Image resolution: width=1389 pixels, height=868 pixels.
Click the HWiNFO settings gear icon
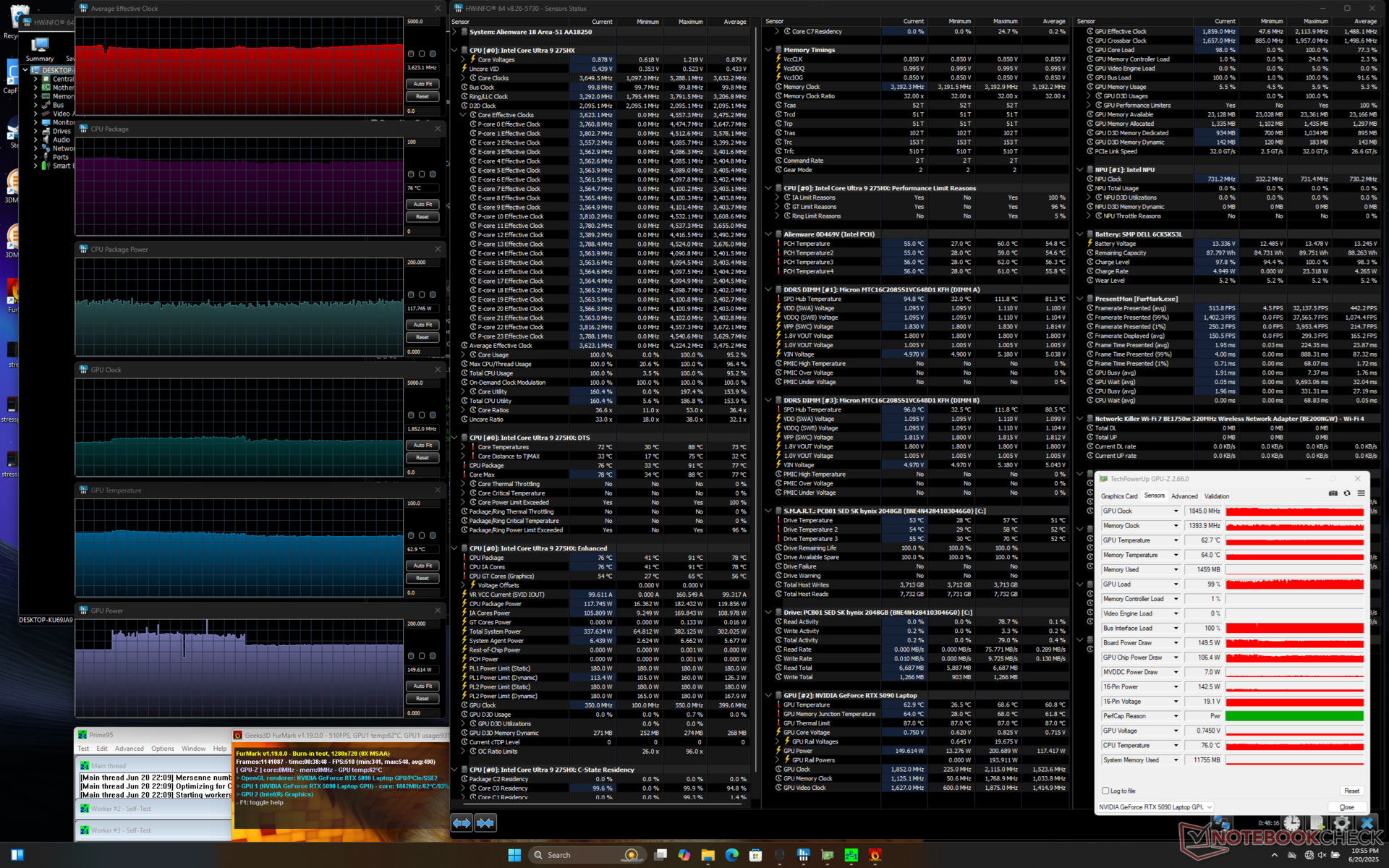click(x=1341, y=823)
